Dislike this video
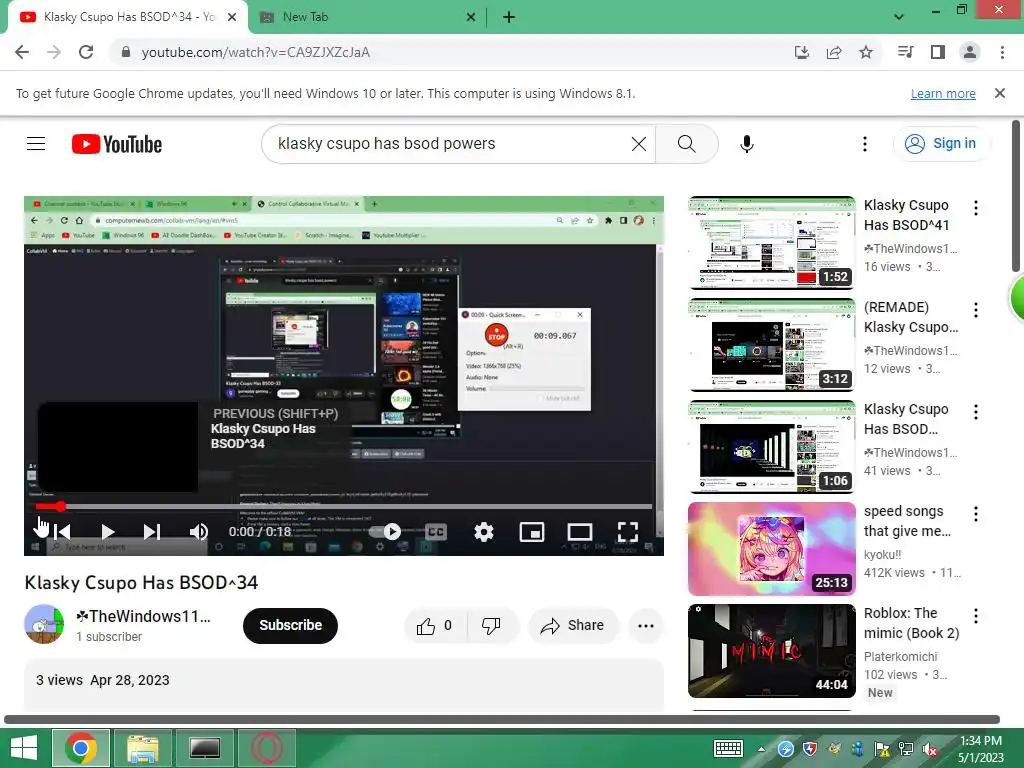This screenshot has height=768, width=1024. click(491, 626)
